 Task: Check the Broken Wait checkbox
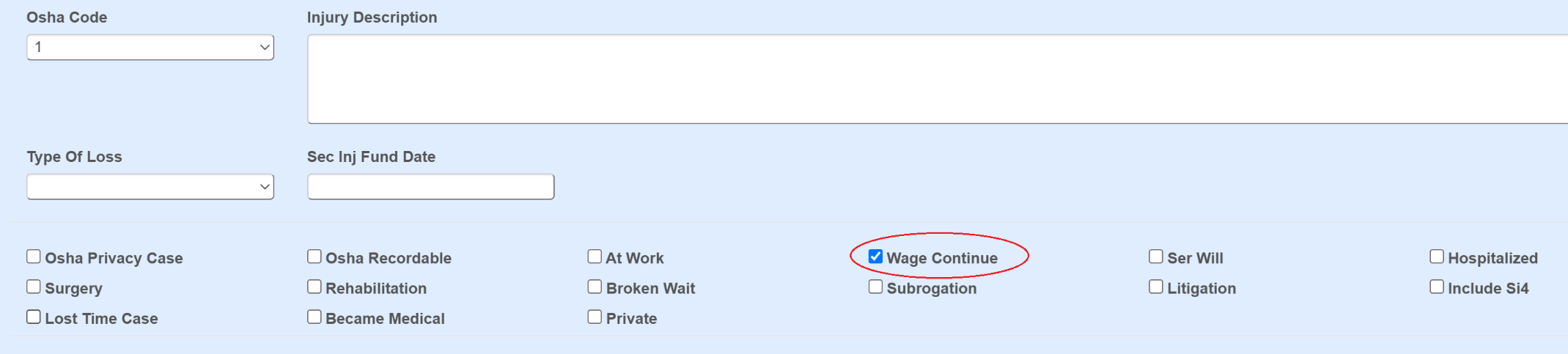pyautogui.click(x=595, y=287)
